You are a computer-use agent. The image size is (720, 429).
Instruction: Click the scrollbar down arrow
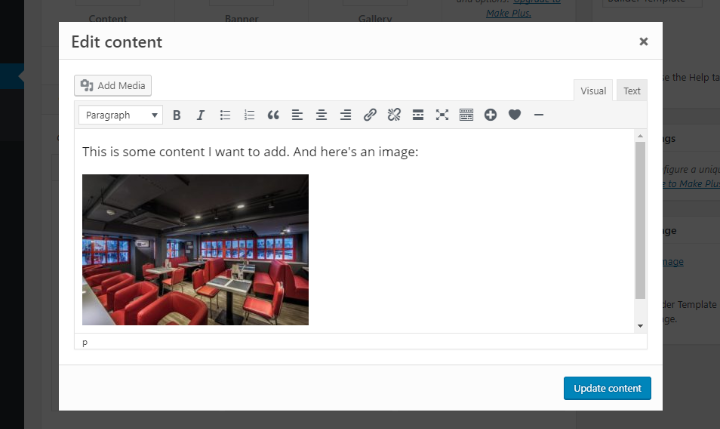click(640, 326)
